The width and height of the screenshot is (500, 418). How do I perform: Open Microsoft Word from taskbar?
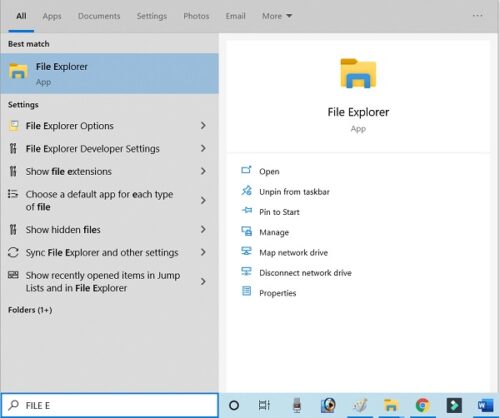point(485,405)
